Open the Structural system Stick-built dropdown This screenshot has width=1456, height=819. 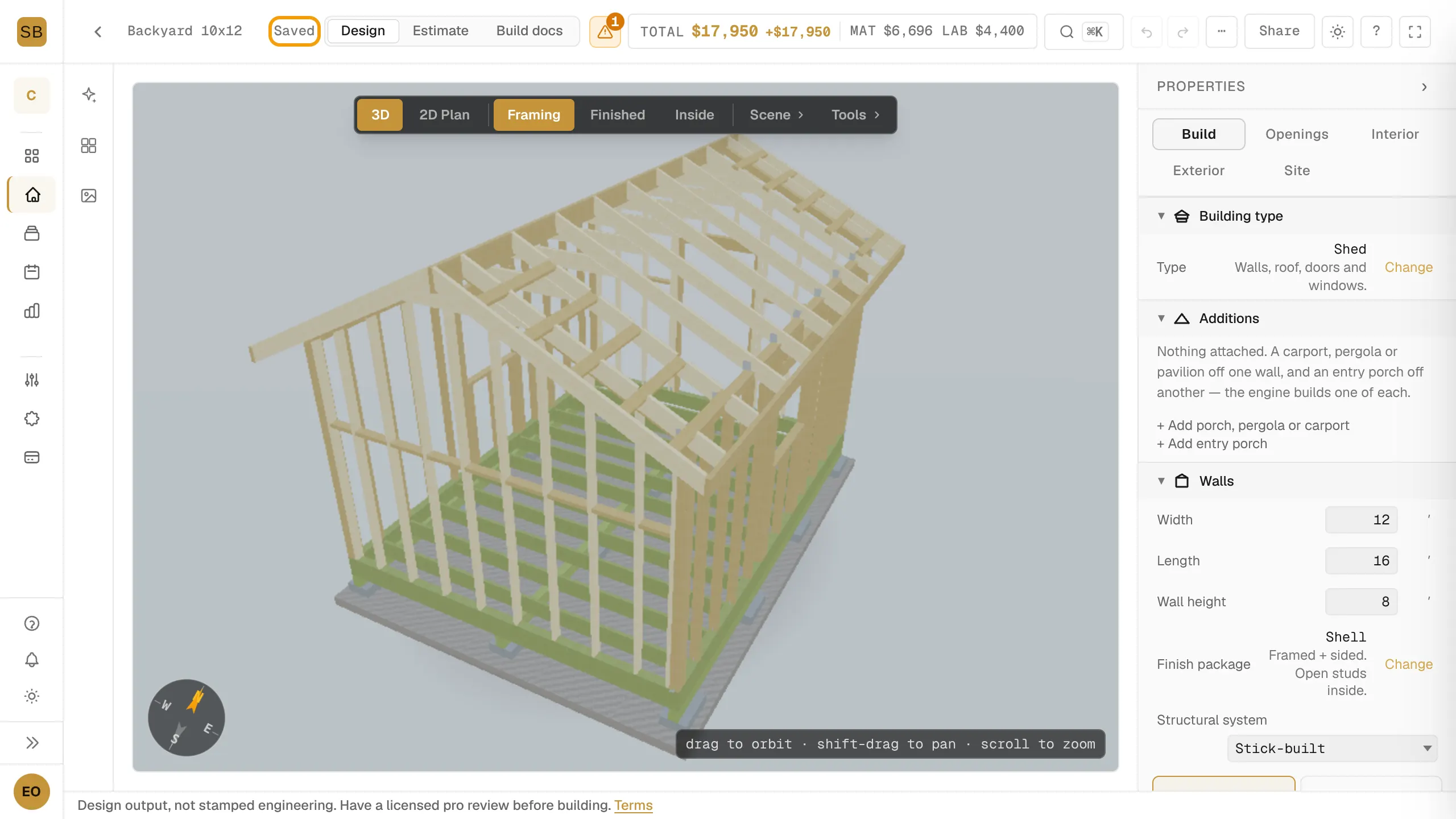coord(1332,748)
